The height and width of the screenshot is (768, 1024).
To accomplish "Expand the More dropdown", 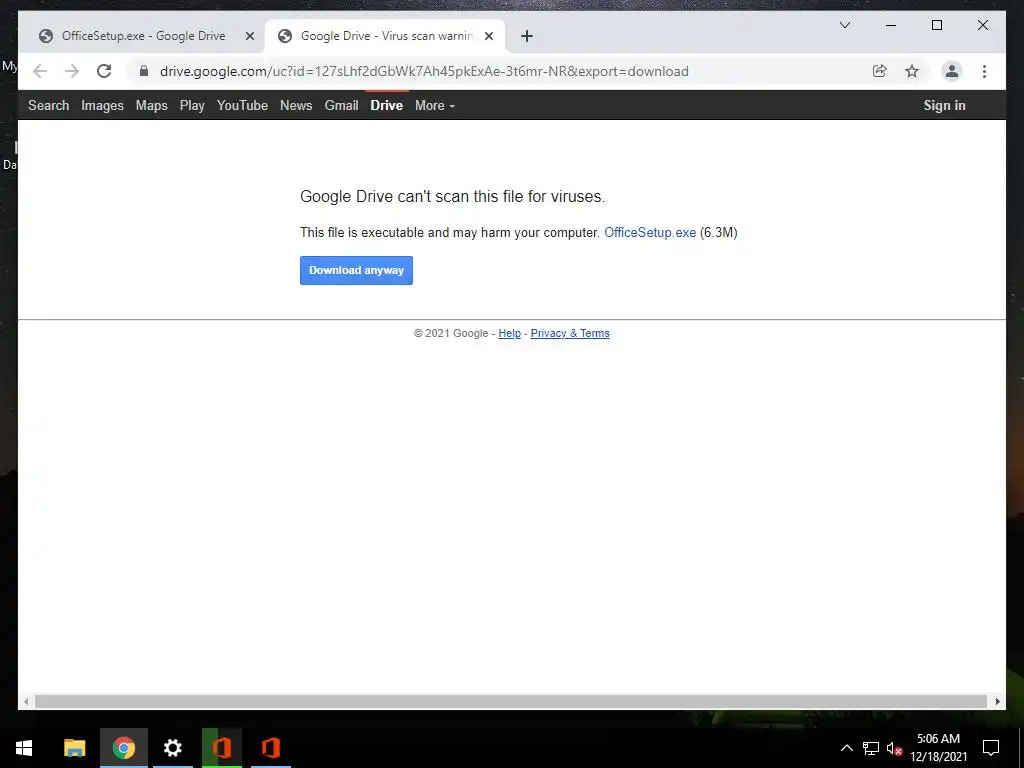I will (435, 105).
